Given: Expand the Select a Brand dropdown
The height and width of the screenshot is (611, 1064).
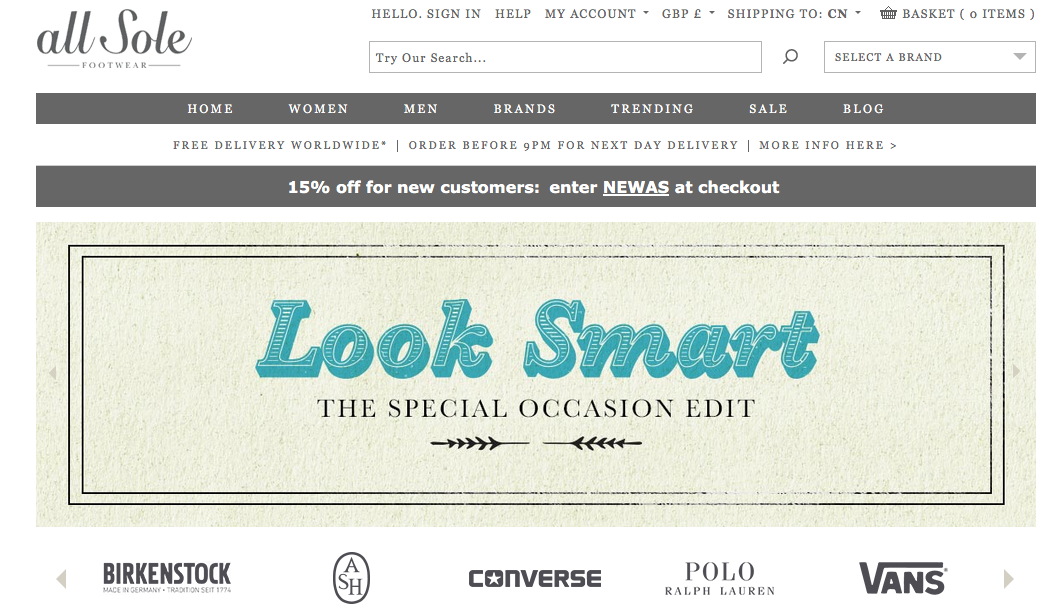Looking at the screenshot, I should 930,57.
